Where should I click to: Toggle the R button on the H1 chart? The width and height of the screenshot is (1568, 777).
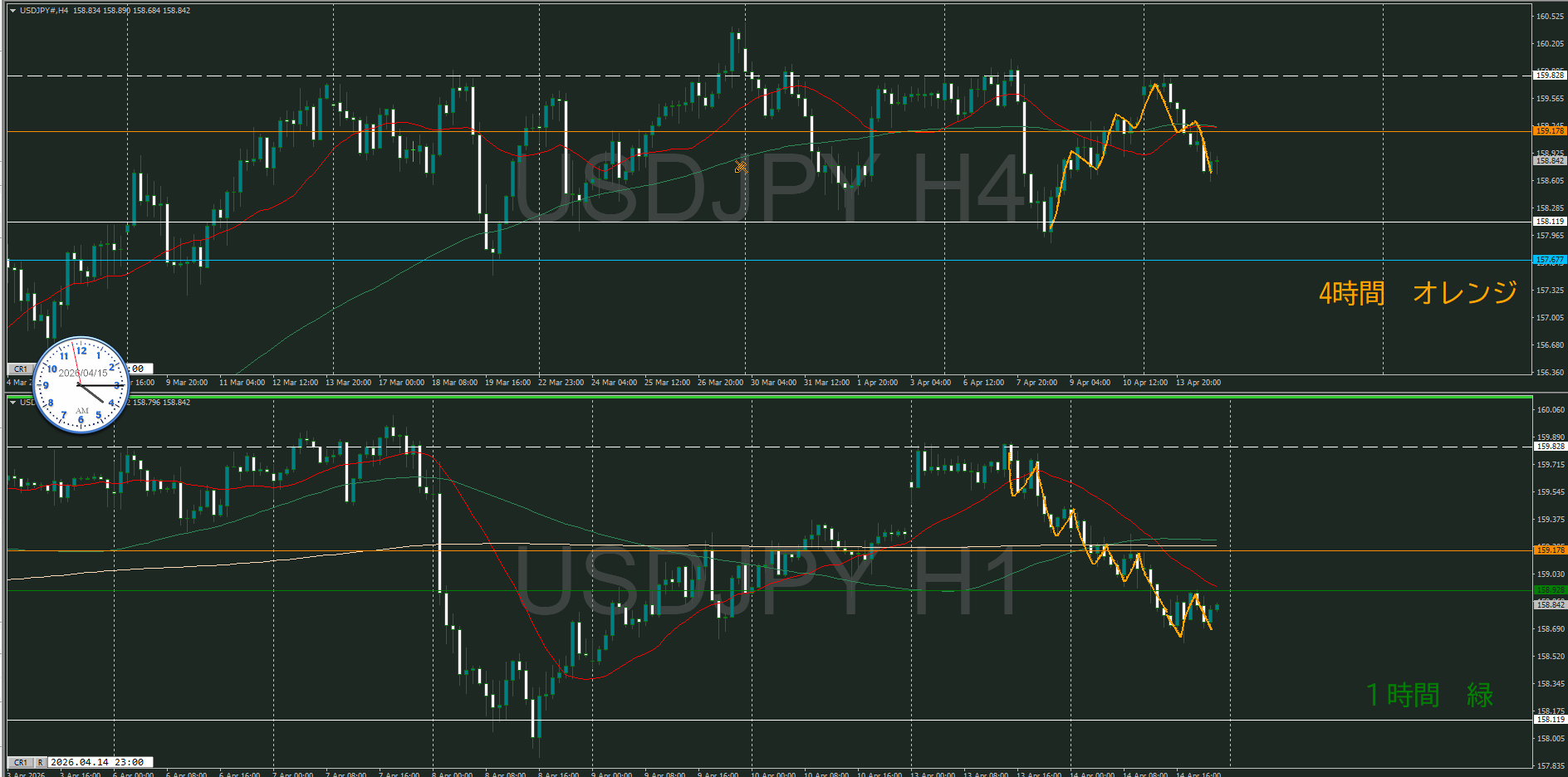(39, 762)
